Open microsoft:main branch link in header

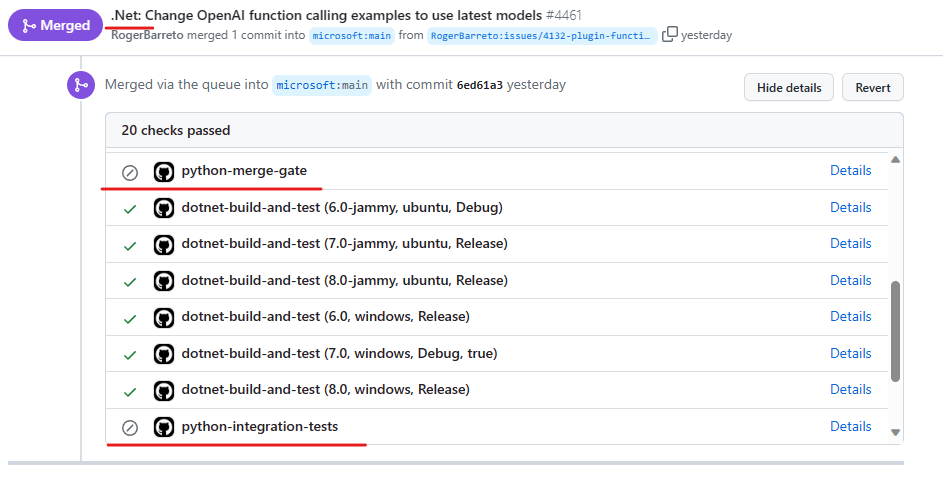click(352, 36)
